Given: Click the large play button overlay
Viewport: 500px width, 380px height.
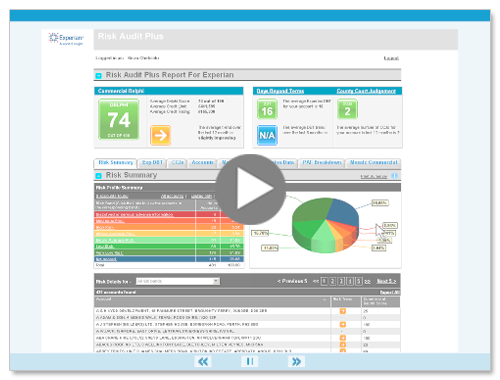Looking at the screenshot, I should [x=250, y=189].
